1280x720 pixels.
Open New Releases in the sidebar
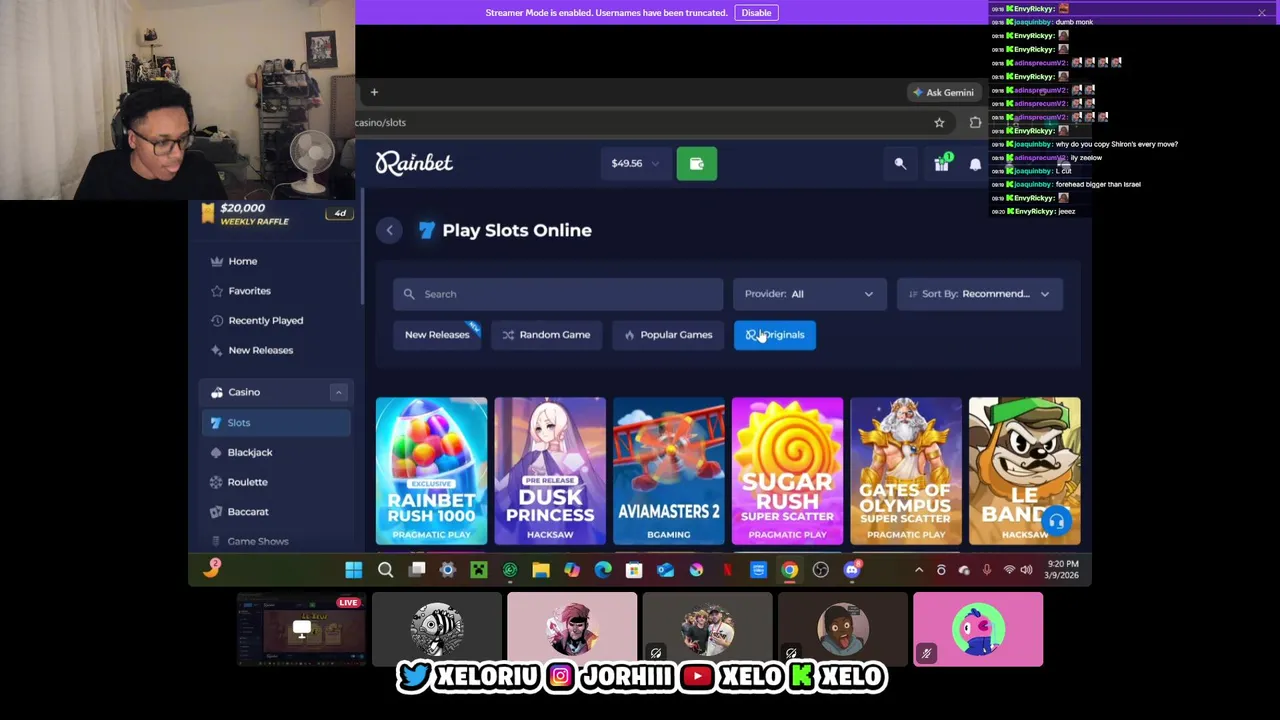(x=260, y=350)
